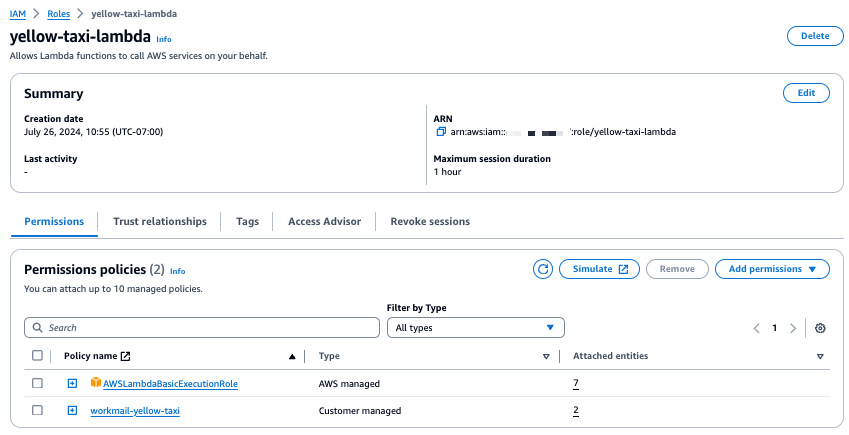Open Info link beside Permissions policies
Viewport: 849px width, 435px height.
[178, 271]
